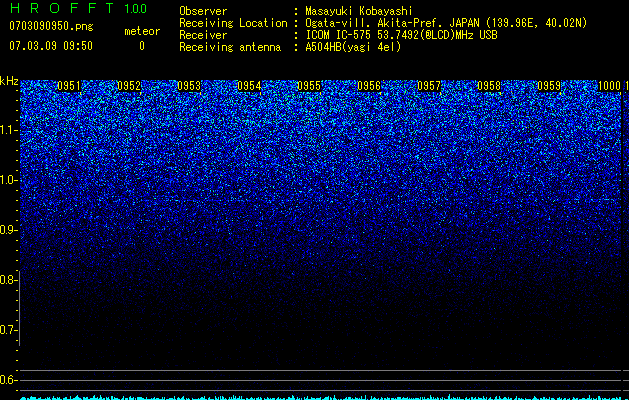The width and height of the screenshot is (629, 400).
Task: Click the 0.8 kHz frequency label
Action: 9,280
